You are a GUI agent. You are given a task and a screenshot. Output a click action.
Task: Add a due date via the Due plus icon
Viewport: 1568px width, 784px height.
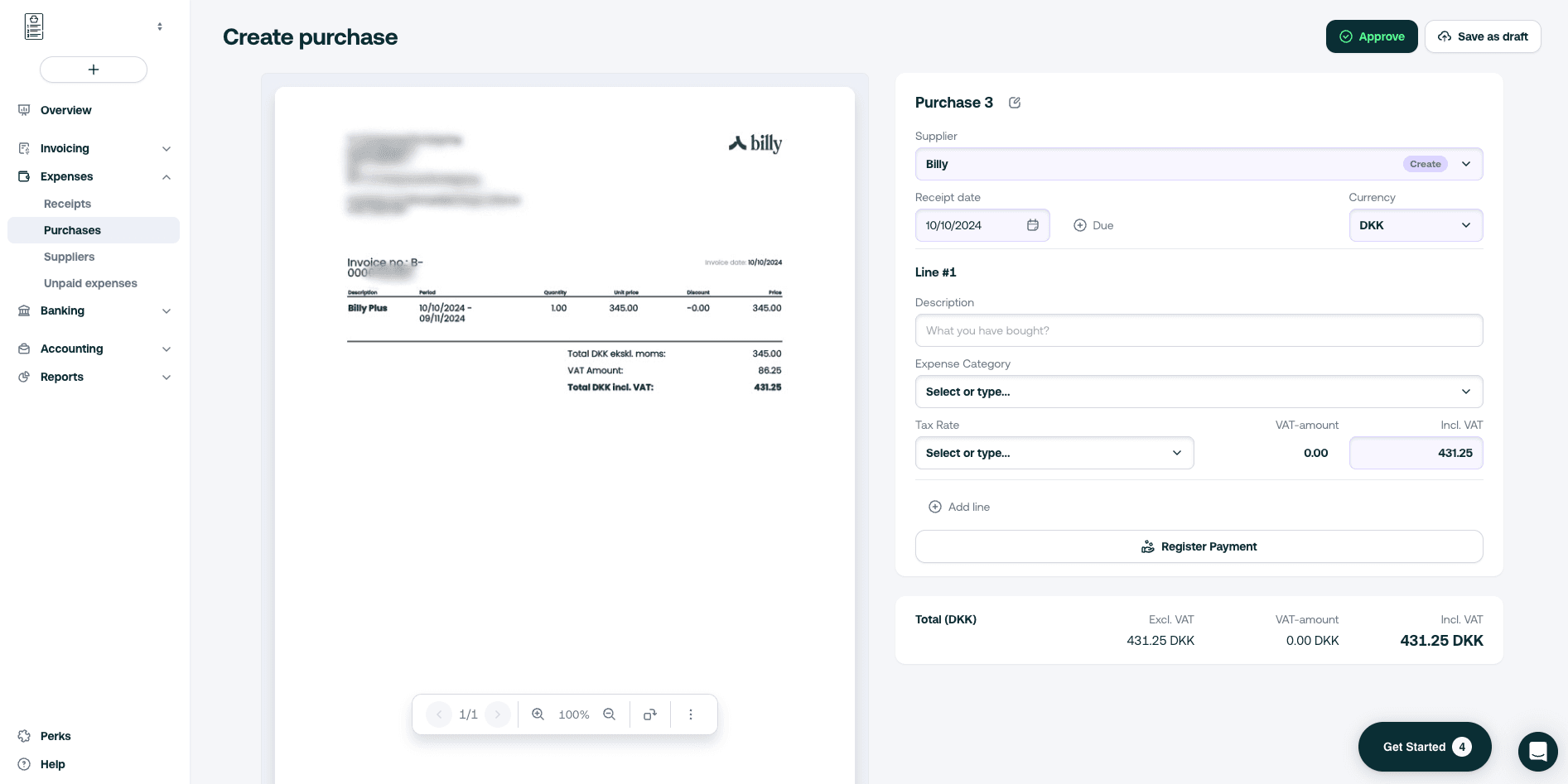(1080, 225)
